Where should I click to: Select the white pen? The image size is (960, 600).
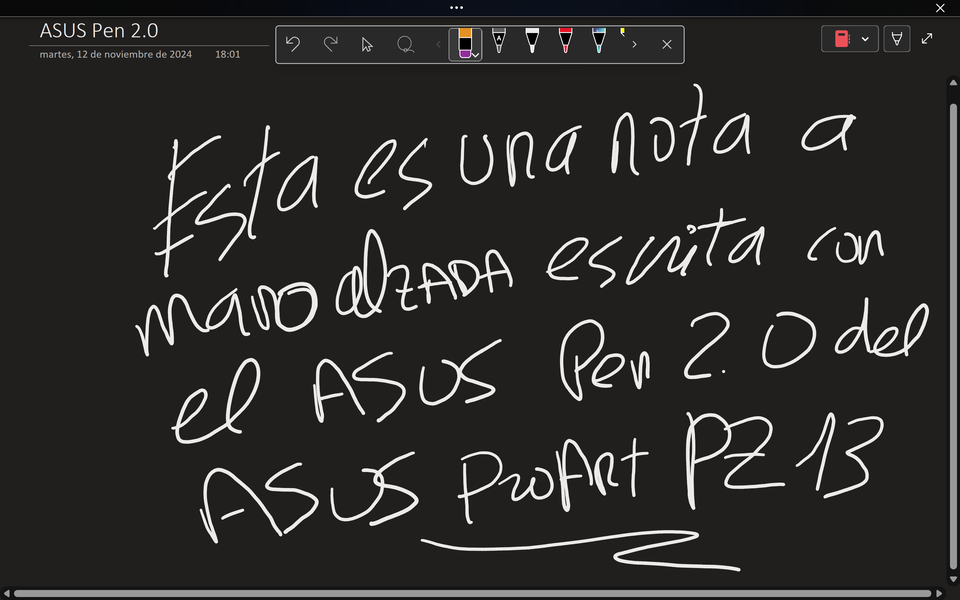[532, 41]
